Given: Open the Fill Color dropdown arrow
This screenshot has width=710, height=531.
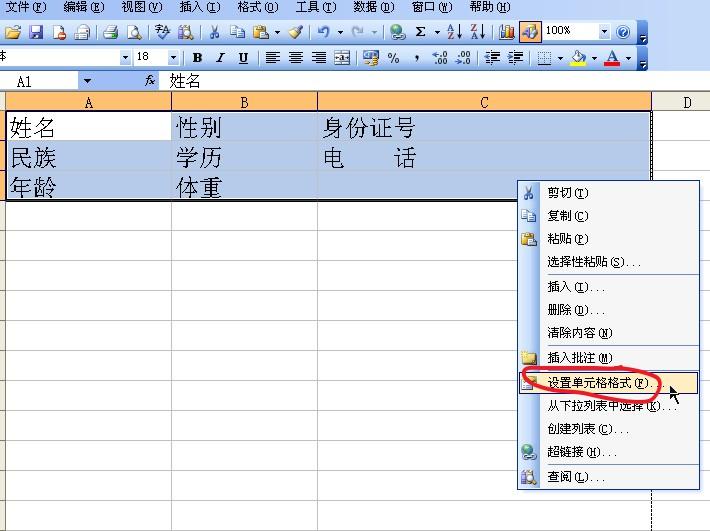Looking at the screenshot, I should 595,58.
